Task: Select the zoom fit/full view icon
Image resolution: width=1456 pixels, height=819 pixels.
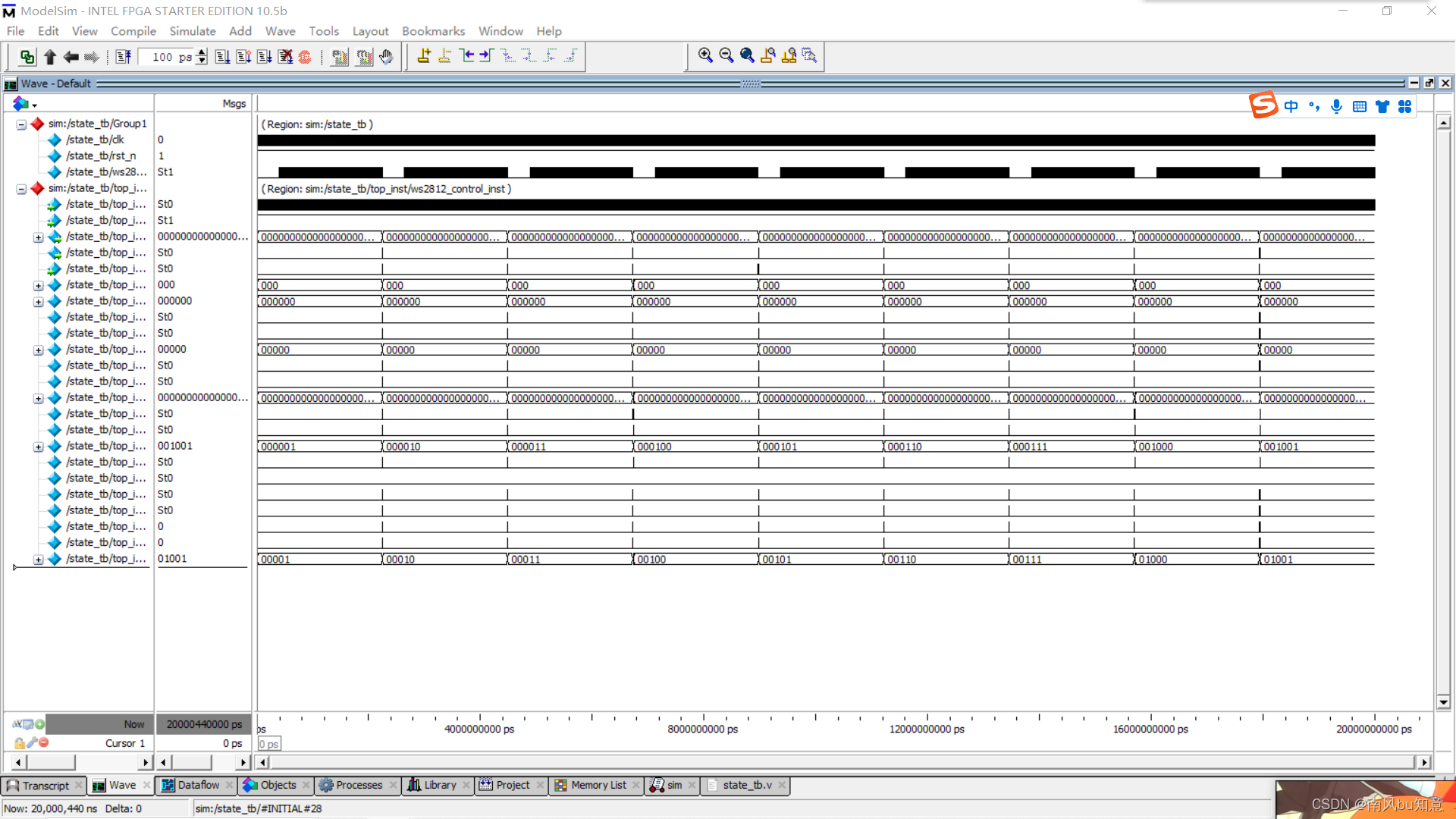Action: 748,56
